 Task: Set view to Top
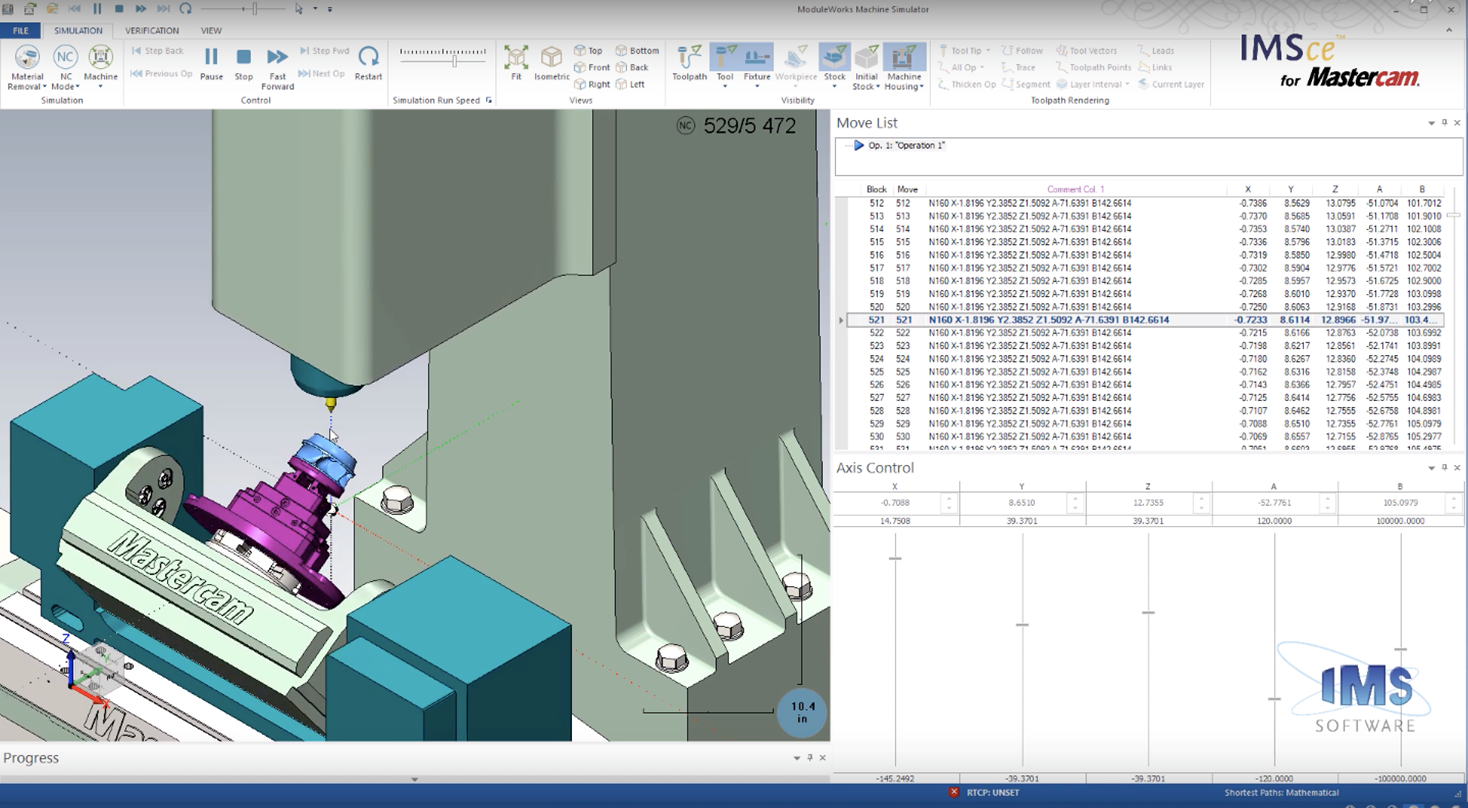588,51
